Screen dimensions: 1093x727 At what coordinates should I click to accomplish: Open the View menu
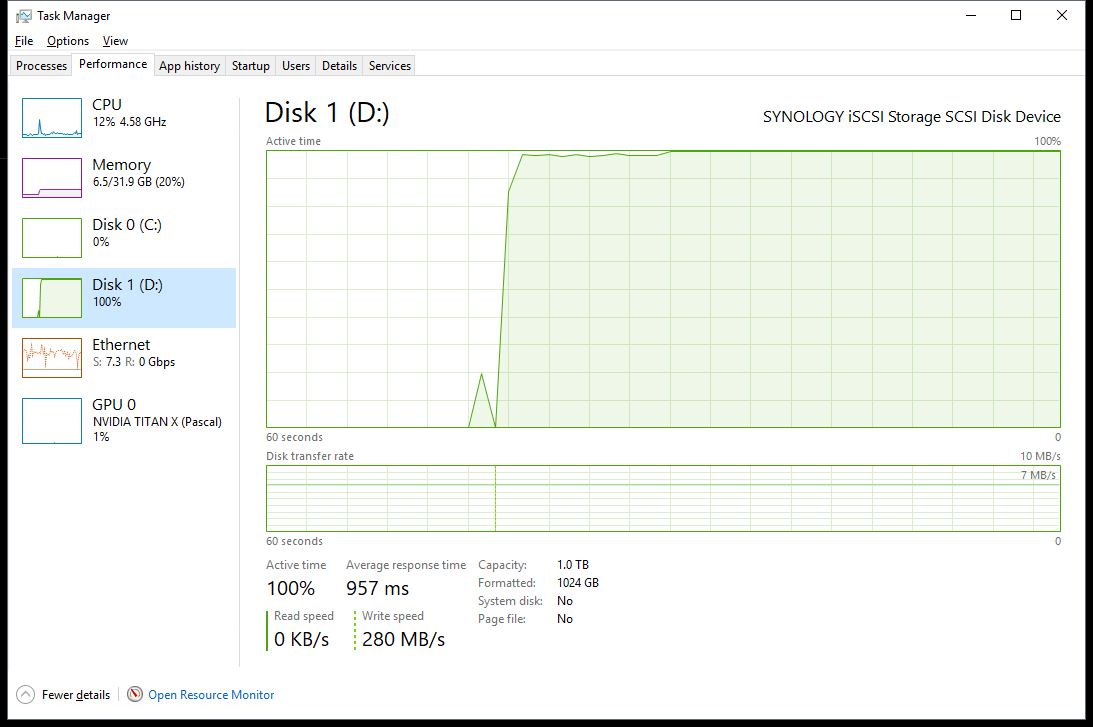click(x=115, y=41)
